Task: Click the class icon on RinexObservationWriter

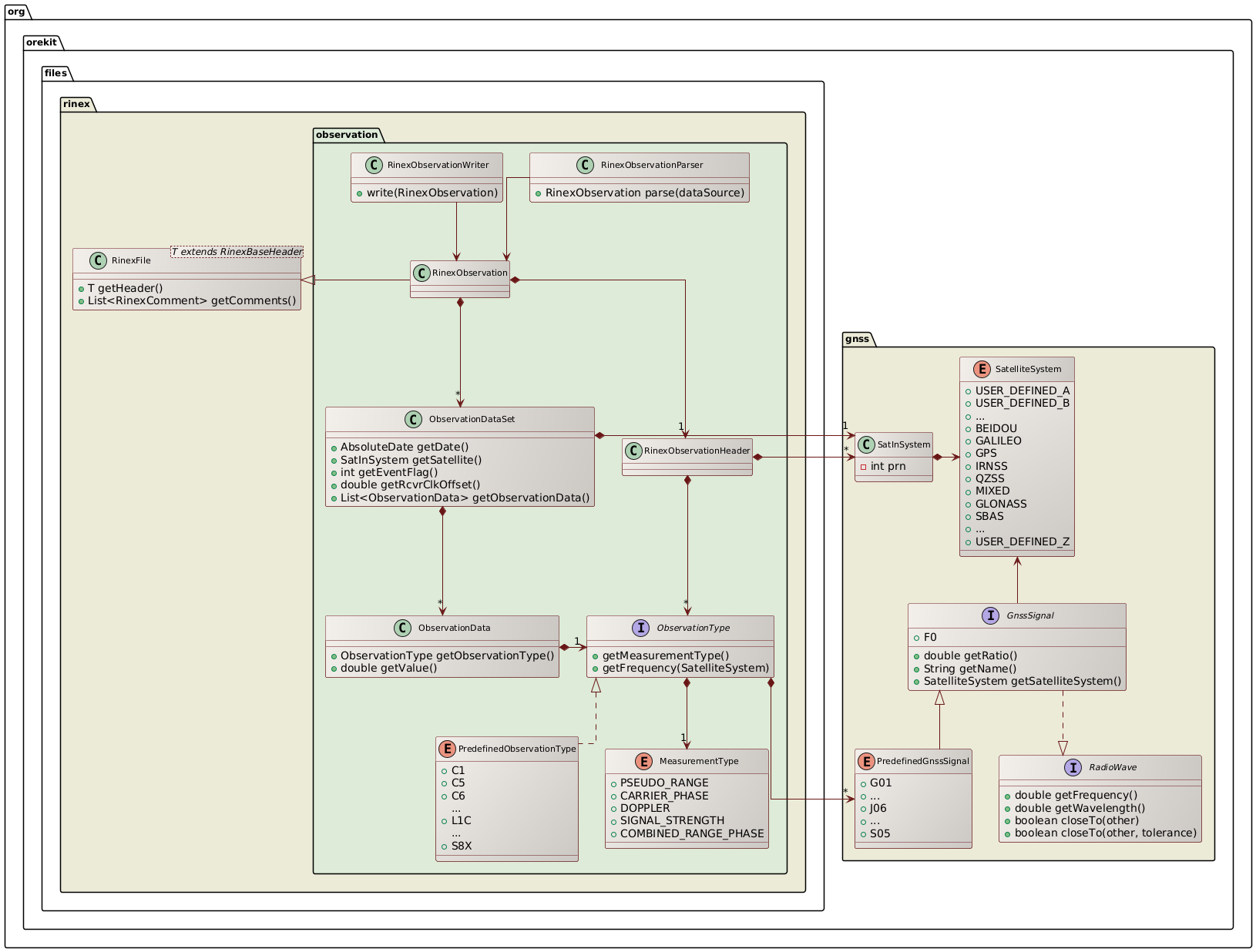Action: [375, 164]
